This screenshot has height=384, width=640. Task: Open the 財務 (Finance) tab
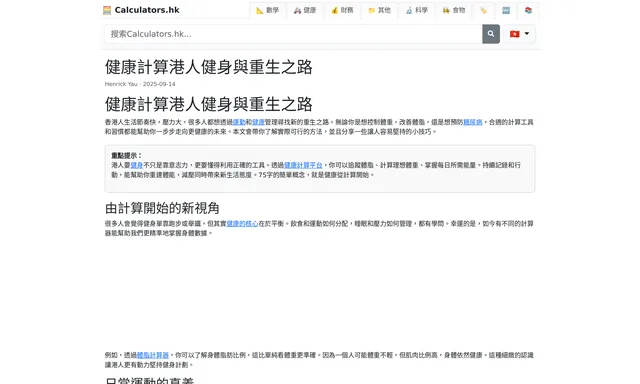[342, 10]
